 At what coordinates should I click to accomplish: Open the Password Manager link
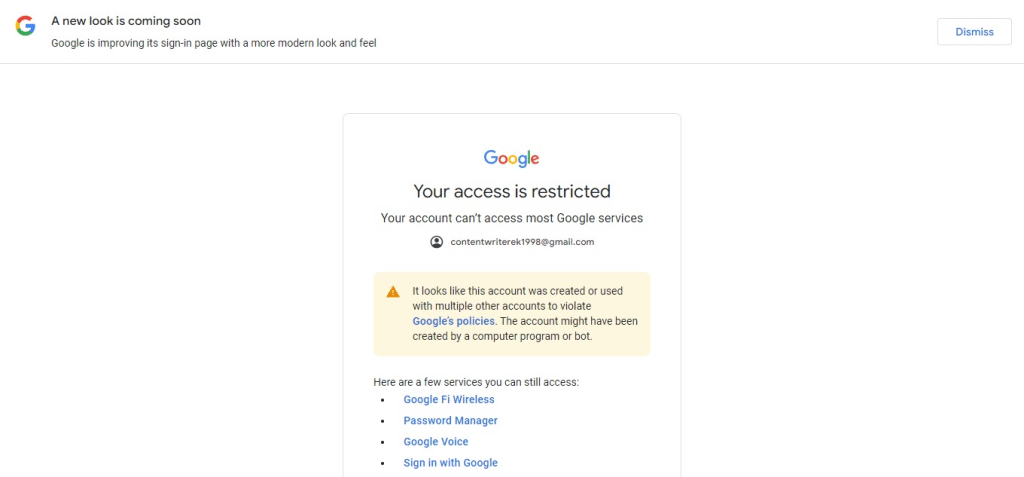point(451,421)
